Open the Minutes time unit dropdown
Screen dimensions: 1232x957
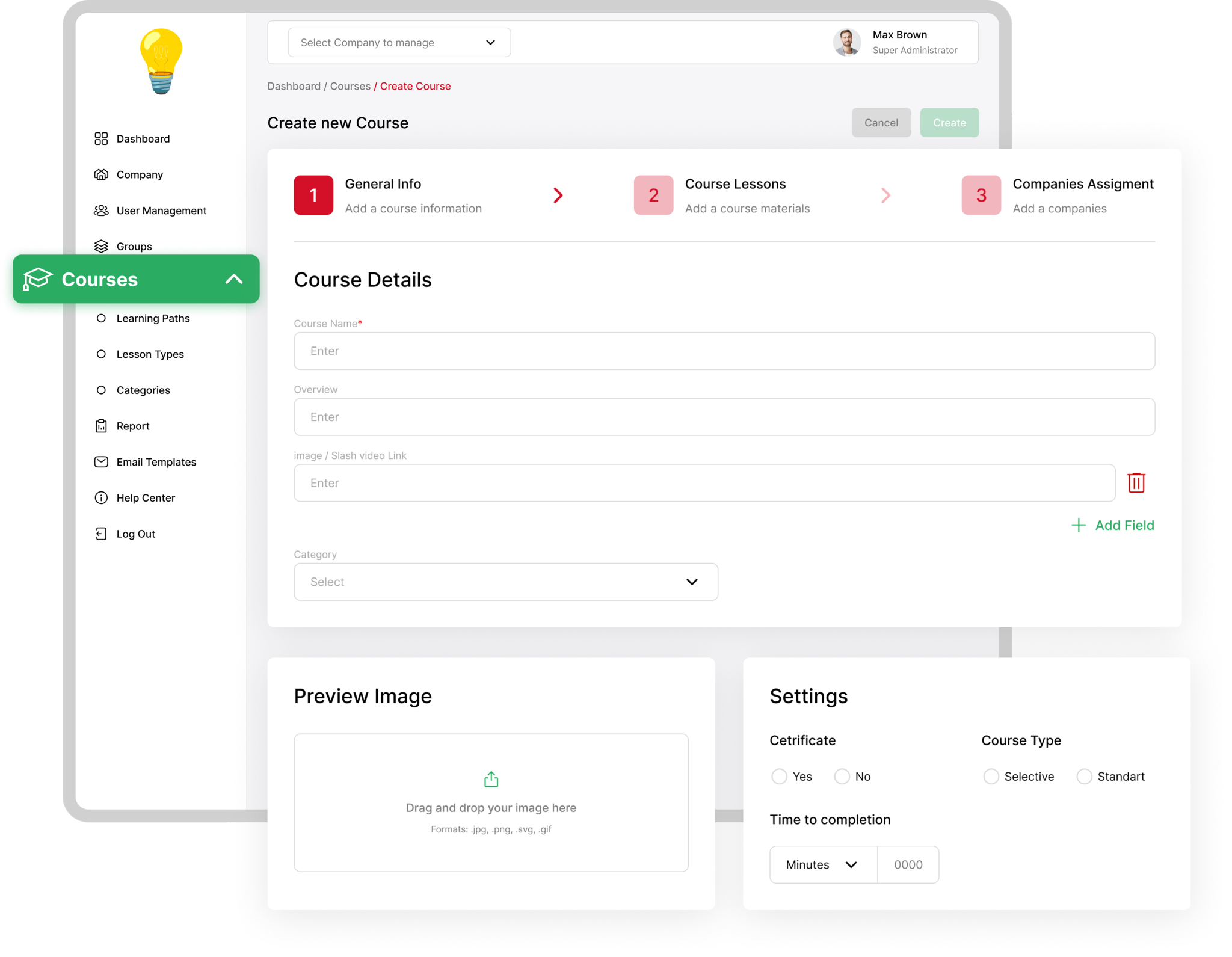[x=822, y=864]
